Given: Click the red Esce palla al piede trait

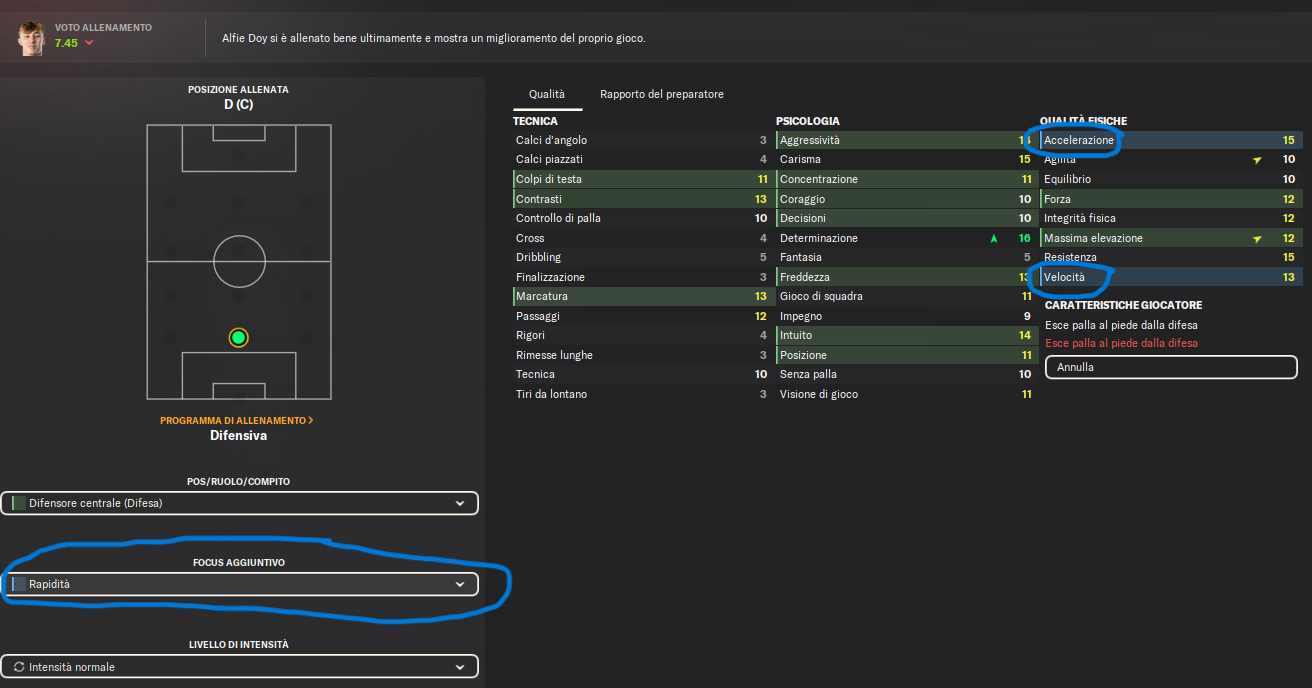Looking at the screenshot, I should [1121, 344].
